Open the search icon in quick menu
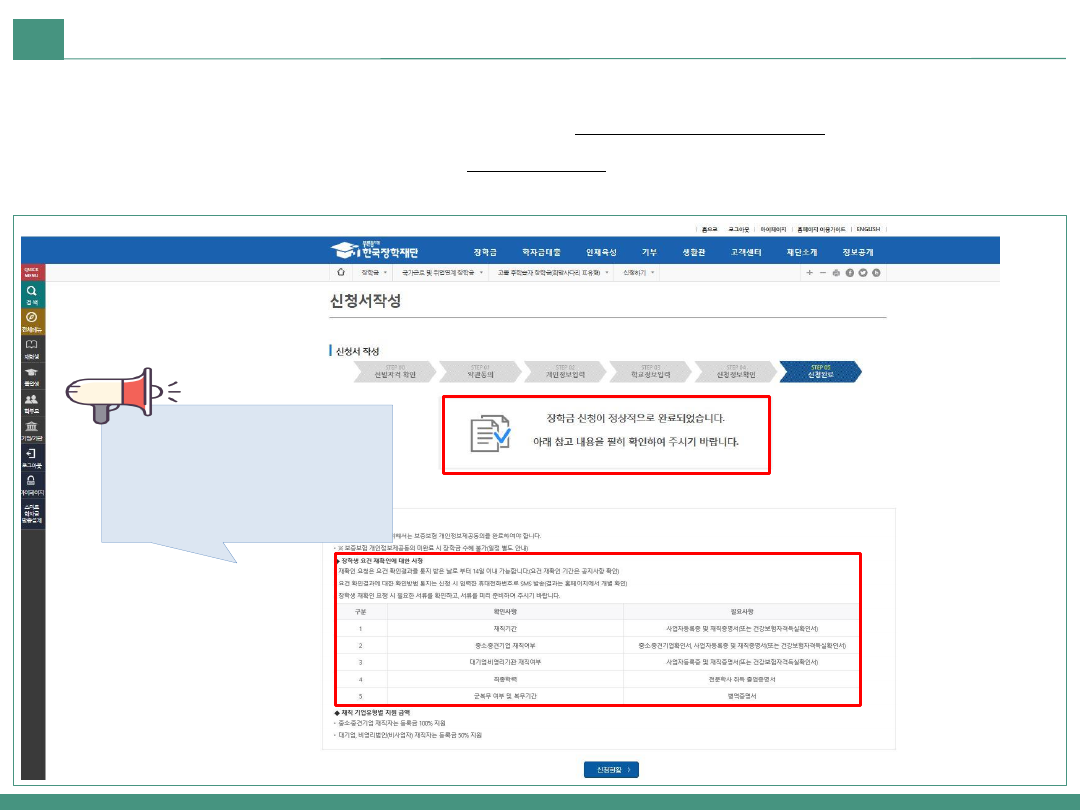 point(32,293)
